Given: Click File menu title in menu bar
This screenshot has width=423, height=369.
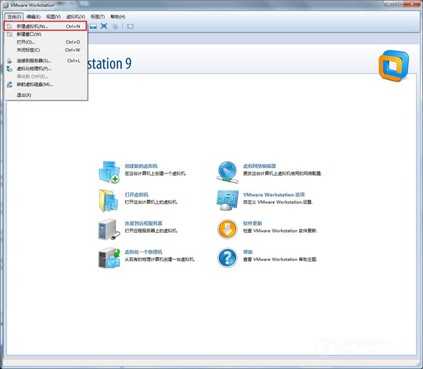Looking at the screenshot, I should (x=14, y=17).
